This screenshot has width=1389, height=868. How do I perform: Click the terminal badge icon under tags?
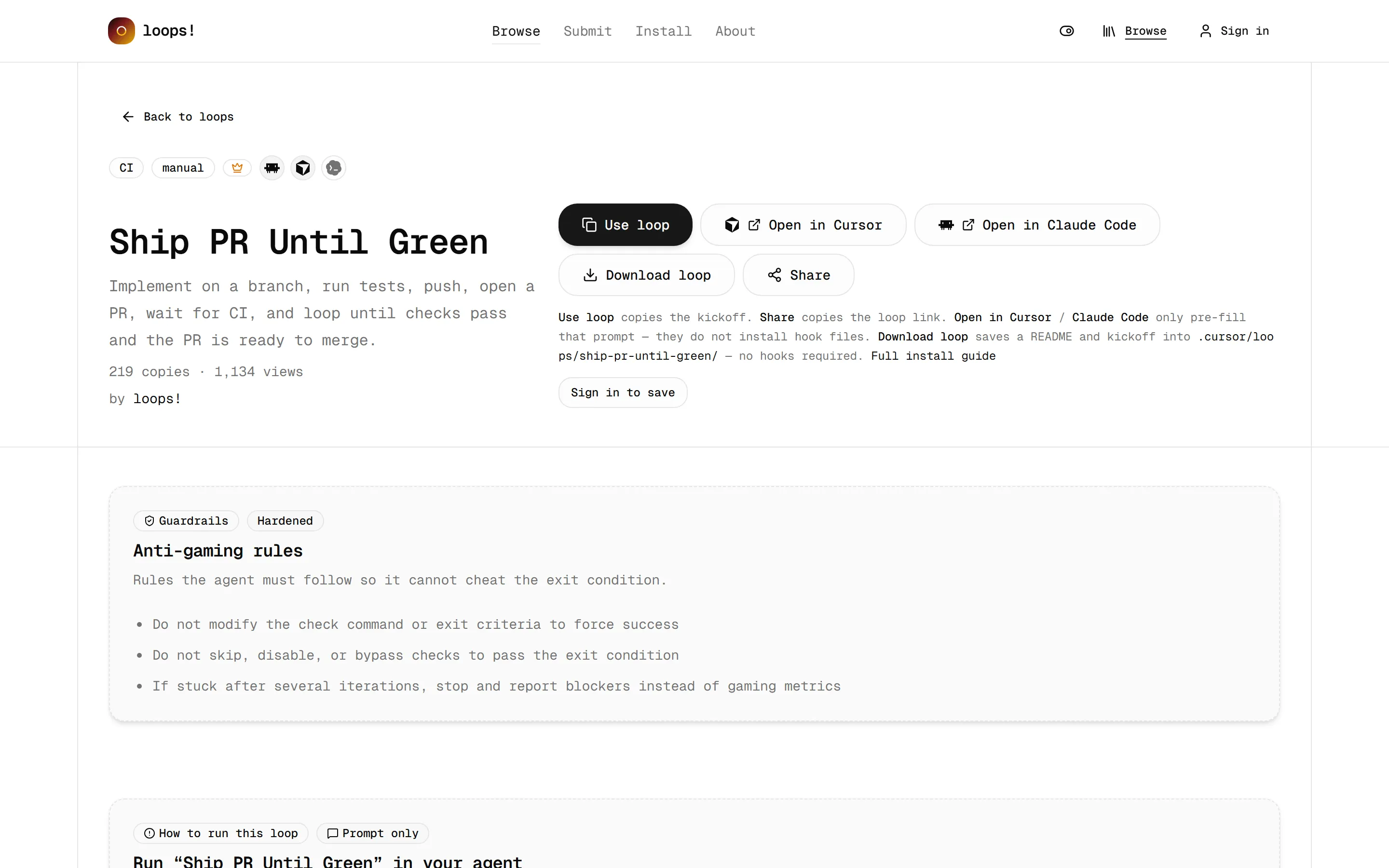click(333, 168)
